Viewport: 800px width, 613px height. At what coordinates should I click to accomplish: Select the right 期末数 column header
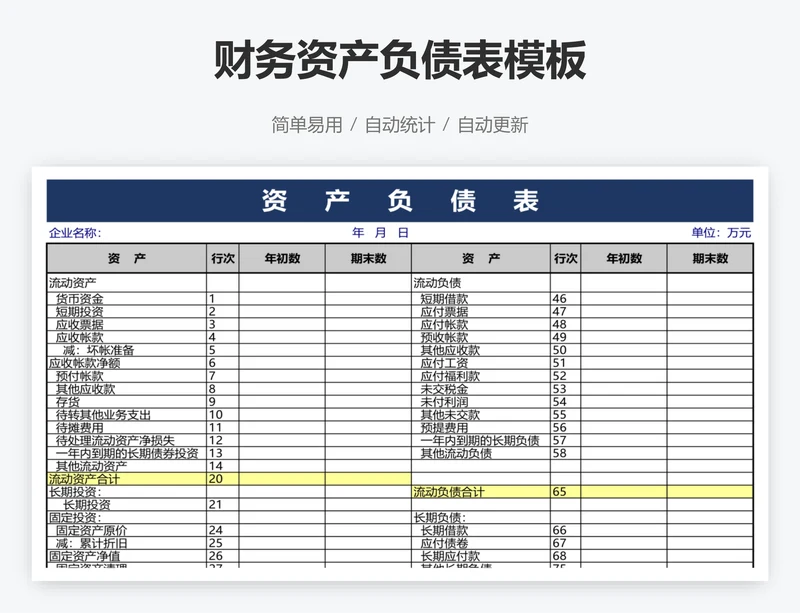pos(710,259)
